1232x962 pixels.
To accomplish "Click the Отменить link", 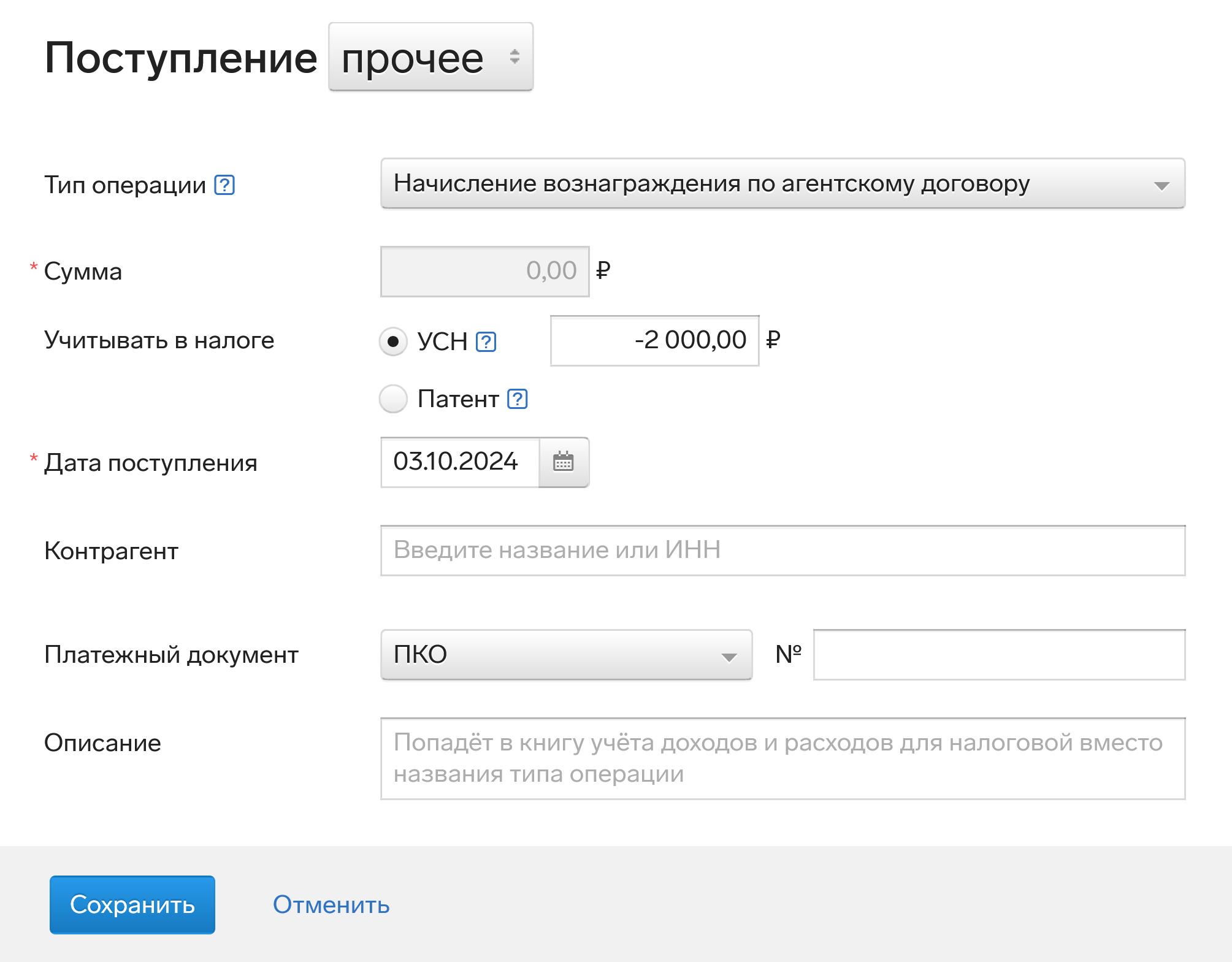I will point(331,905).
